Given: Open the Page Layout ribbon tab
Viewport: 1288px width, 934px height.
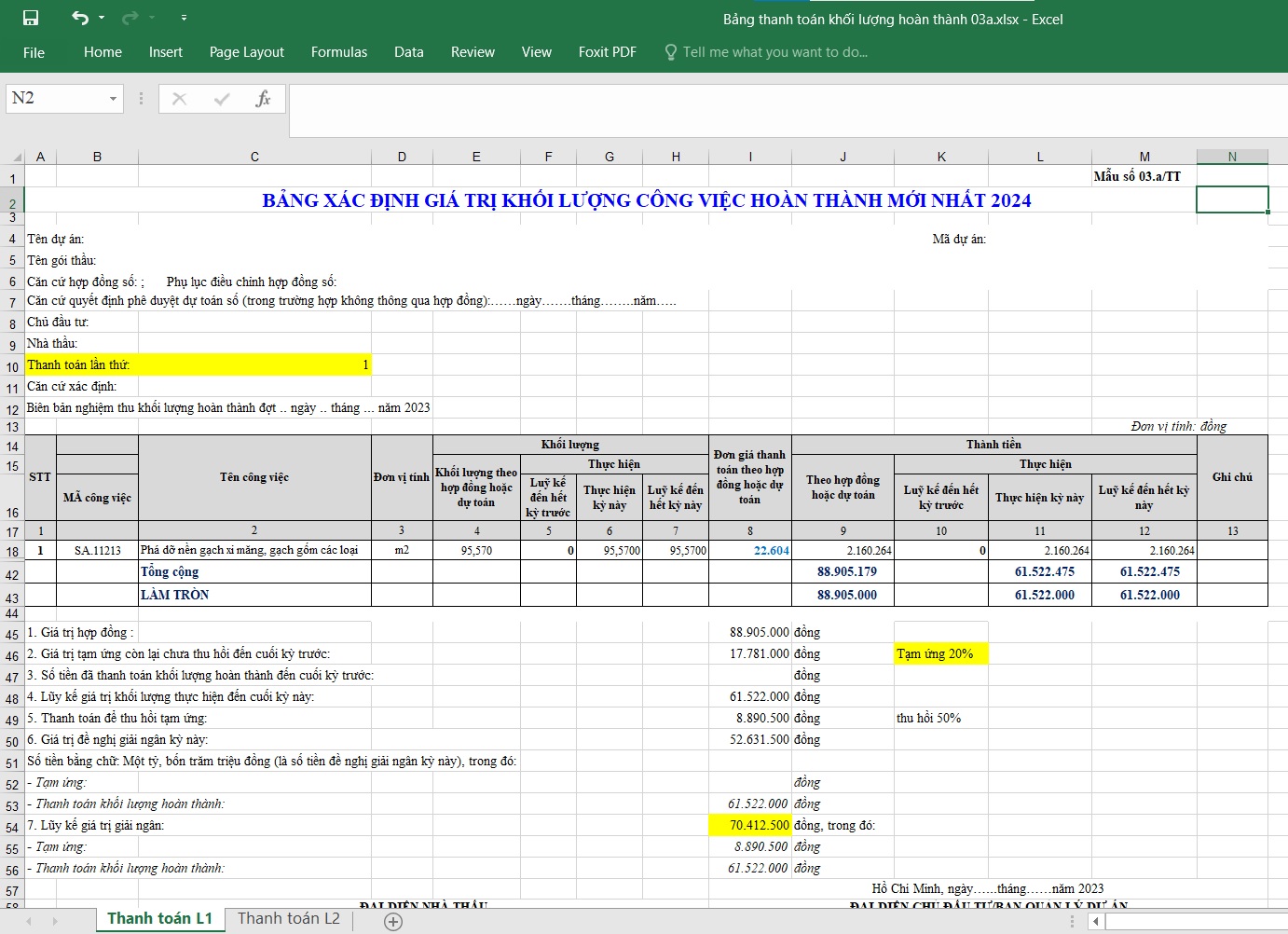Looking at the screenshot, I should point(247,52).
